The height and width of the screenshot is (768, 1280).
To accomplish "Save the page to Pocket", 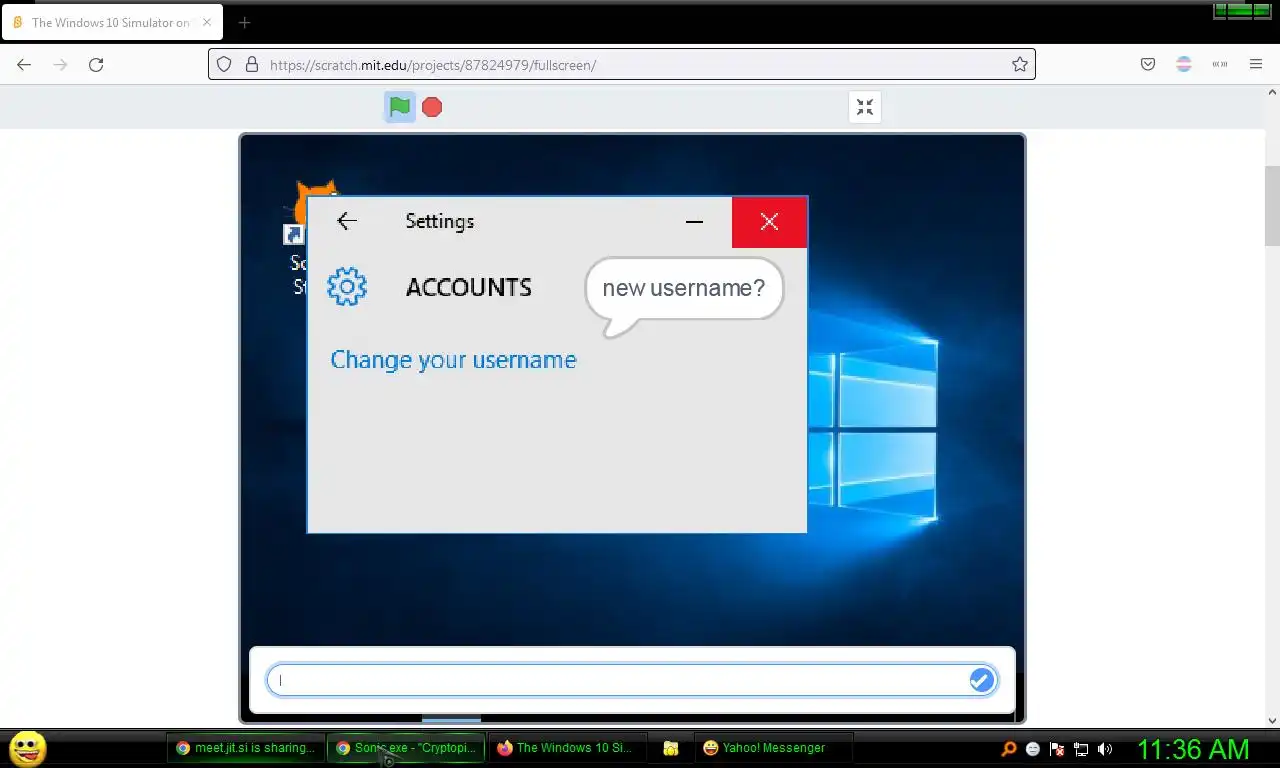I will [x=1148, y=64].
